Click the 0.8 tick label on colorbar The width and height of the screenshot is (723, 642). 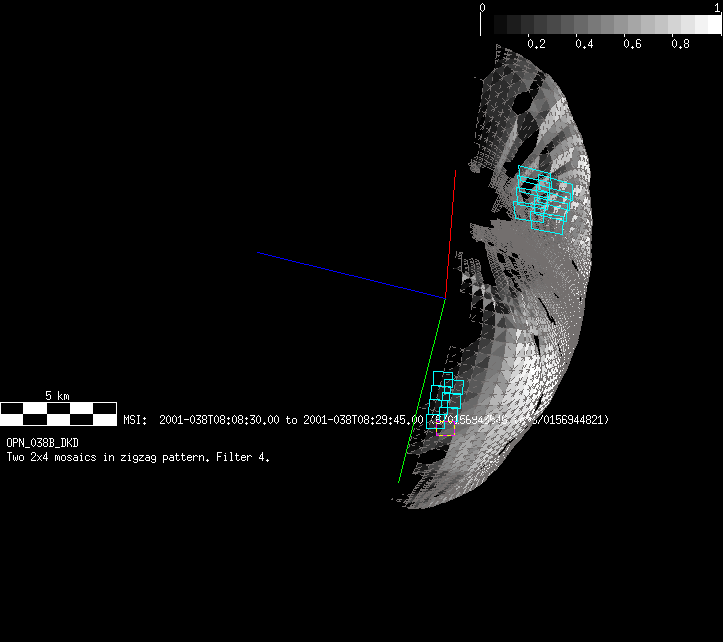click(680, 45)
